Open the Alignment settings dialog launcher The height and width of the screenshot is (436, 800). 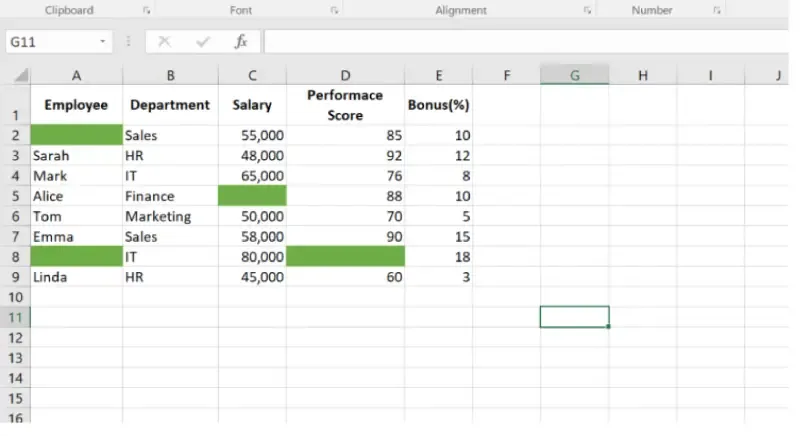tap(587, 10)
